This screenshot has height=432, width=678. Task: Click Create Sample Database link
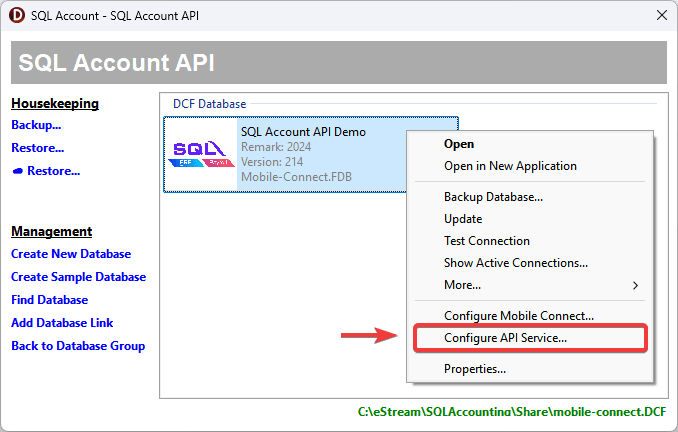click(78, 277)
